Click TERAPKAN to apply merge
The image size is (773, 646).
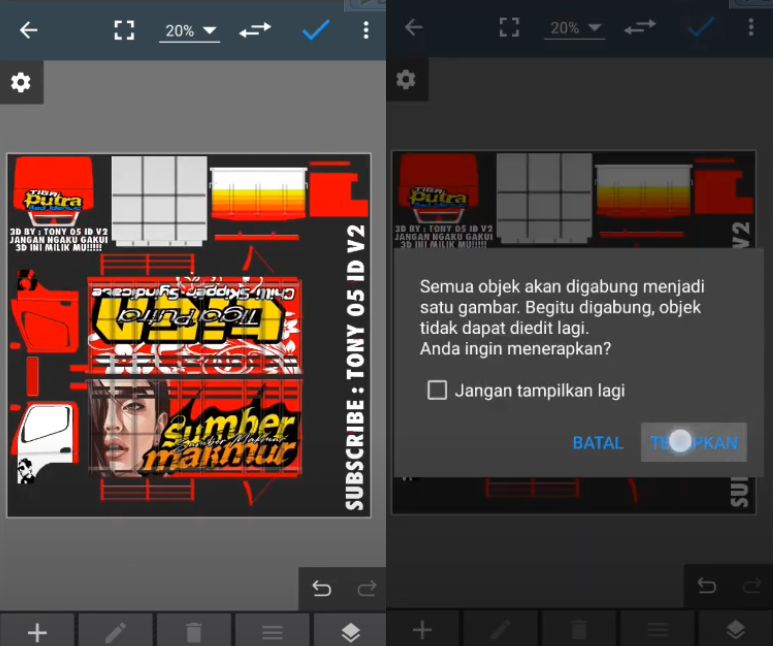(x=694, y=442)
